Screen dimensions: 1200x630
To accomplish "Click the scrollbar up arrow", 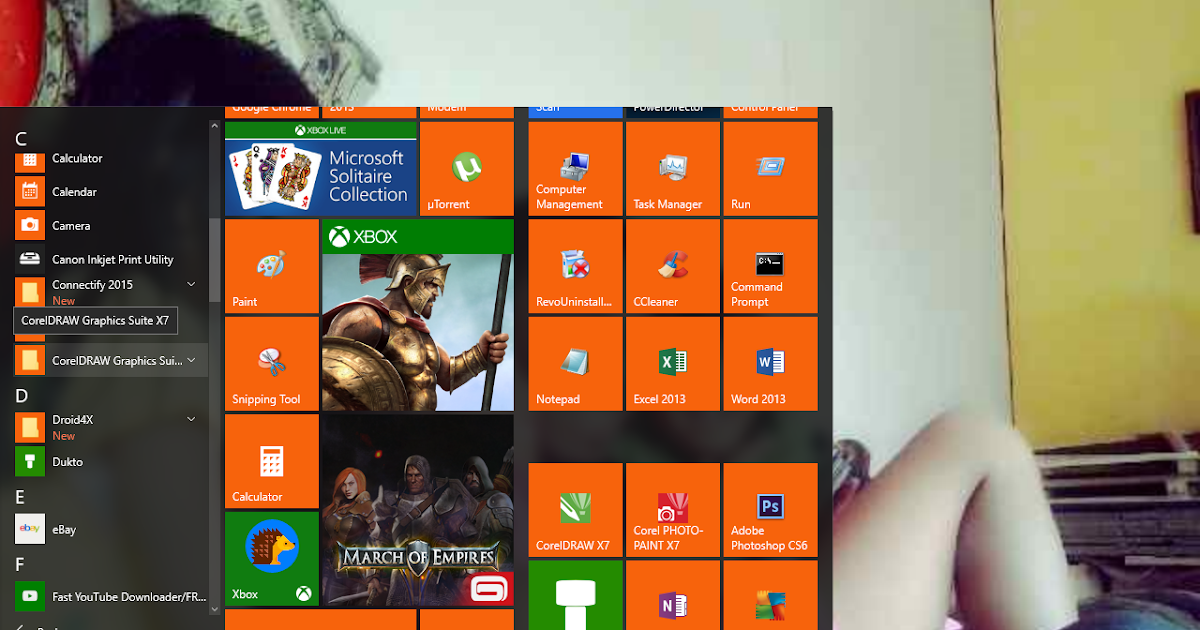I will pos(214,126).
